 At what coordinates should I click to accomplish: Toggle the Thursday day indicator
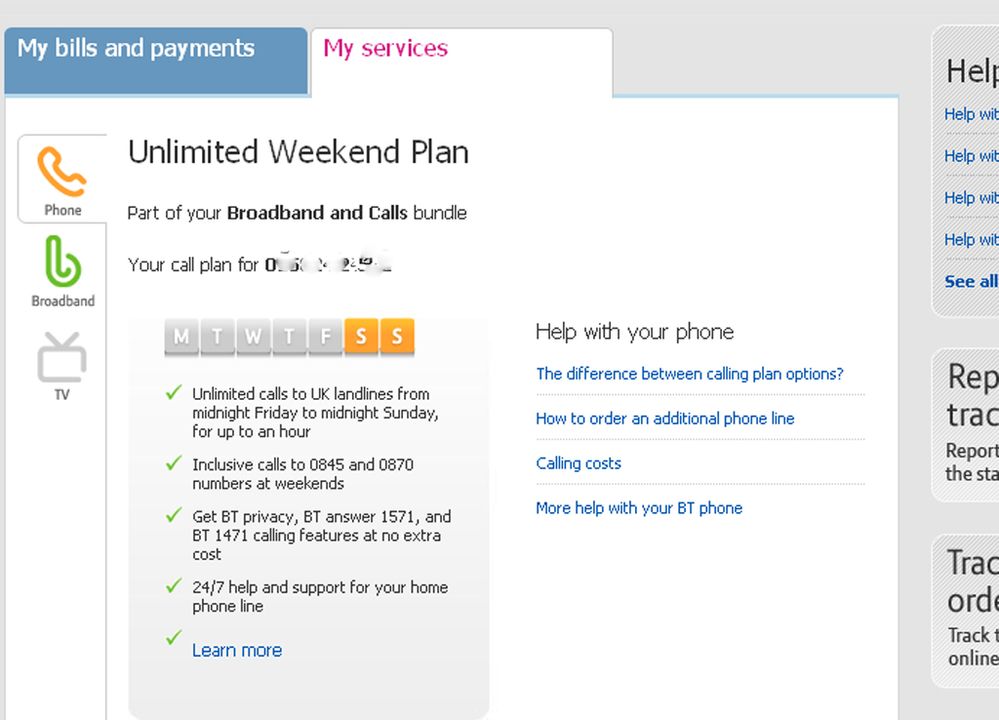(x=288, y=336)
